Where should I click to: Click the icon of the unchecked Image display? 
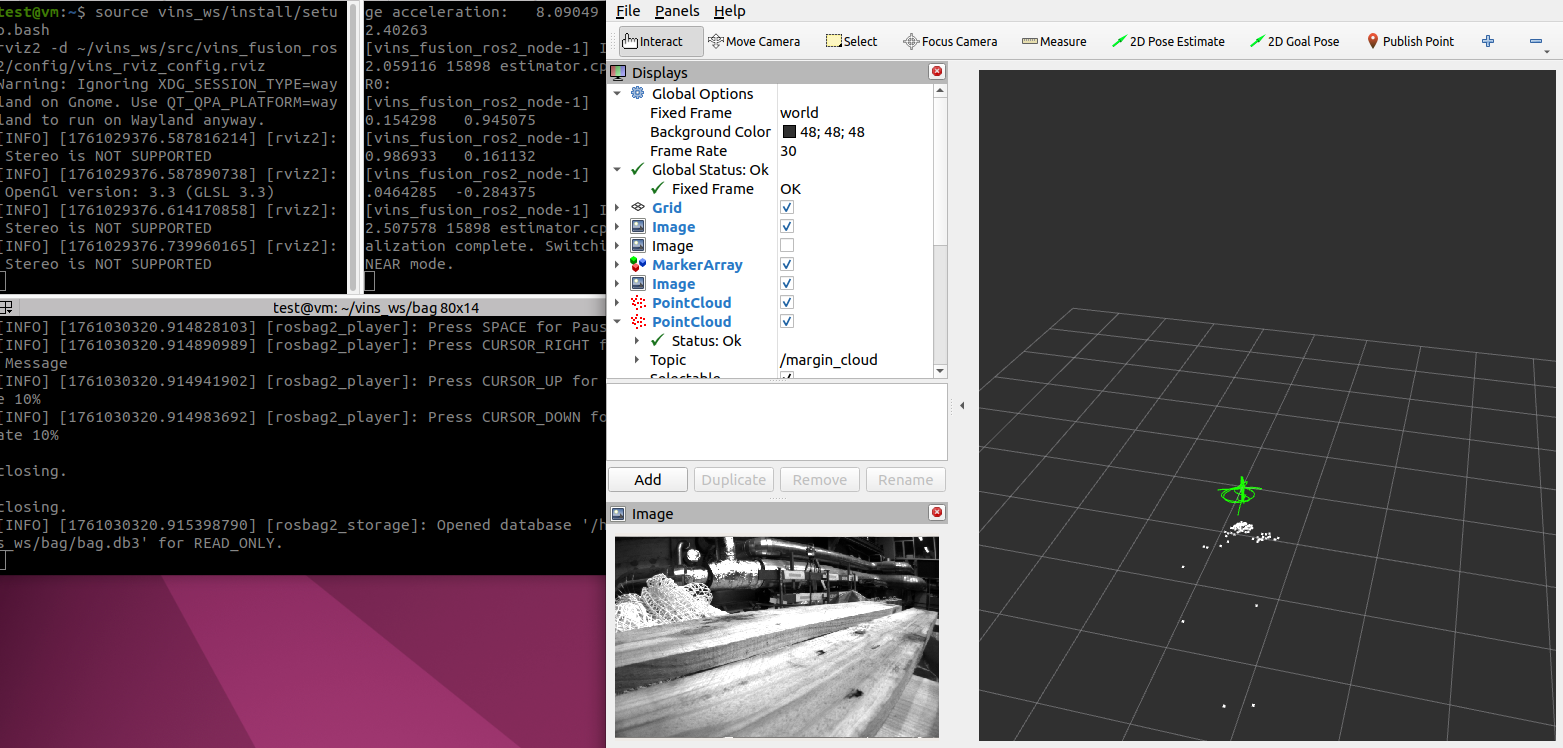pos(638,245)
